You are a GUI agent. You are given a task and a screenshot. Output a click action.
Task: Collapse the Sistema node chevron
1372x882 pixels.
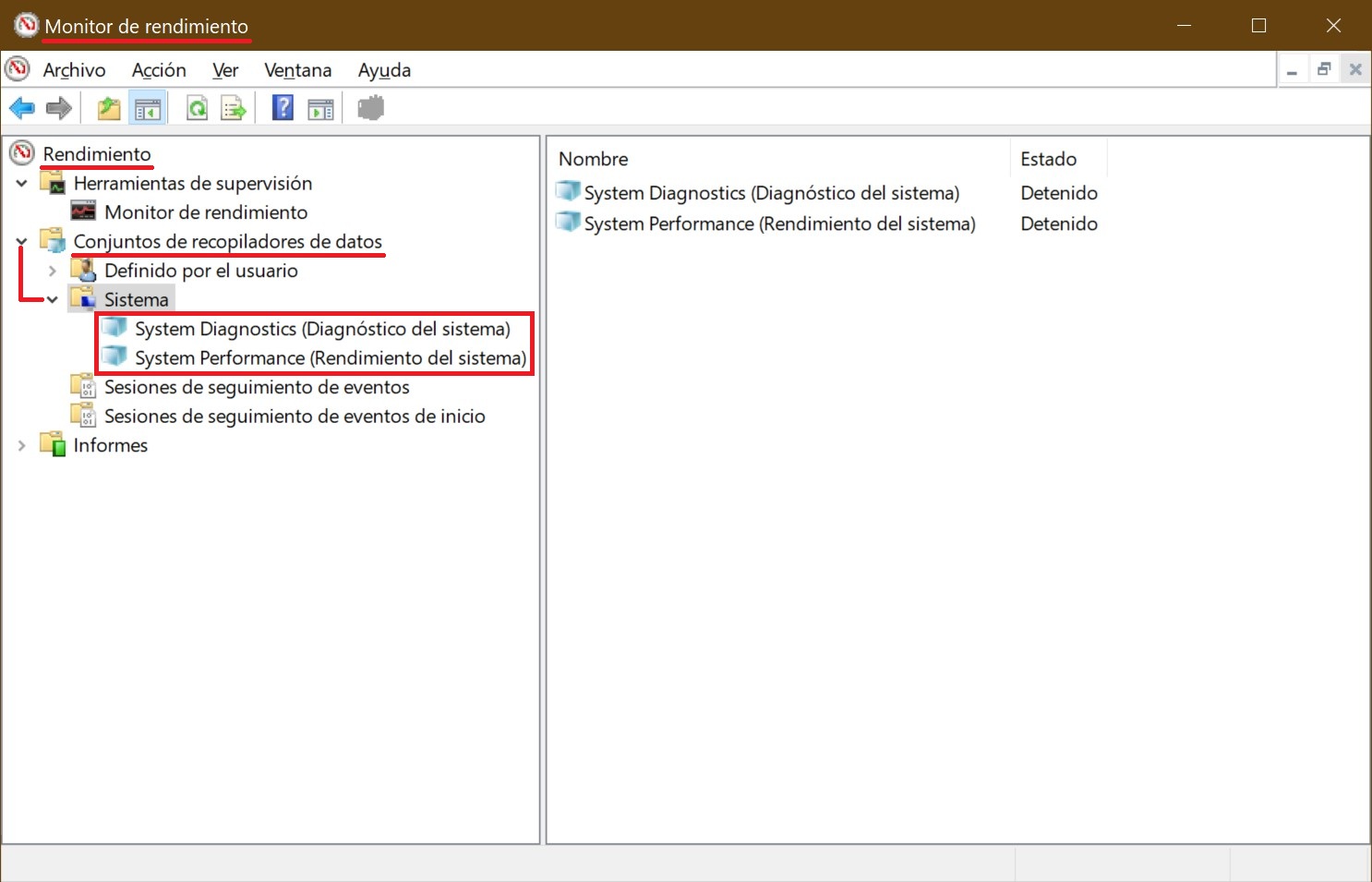[53, 299]
